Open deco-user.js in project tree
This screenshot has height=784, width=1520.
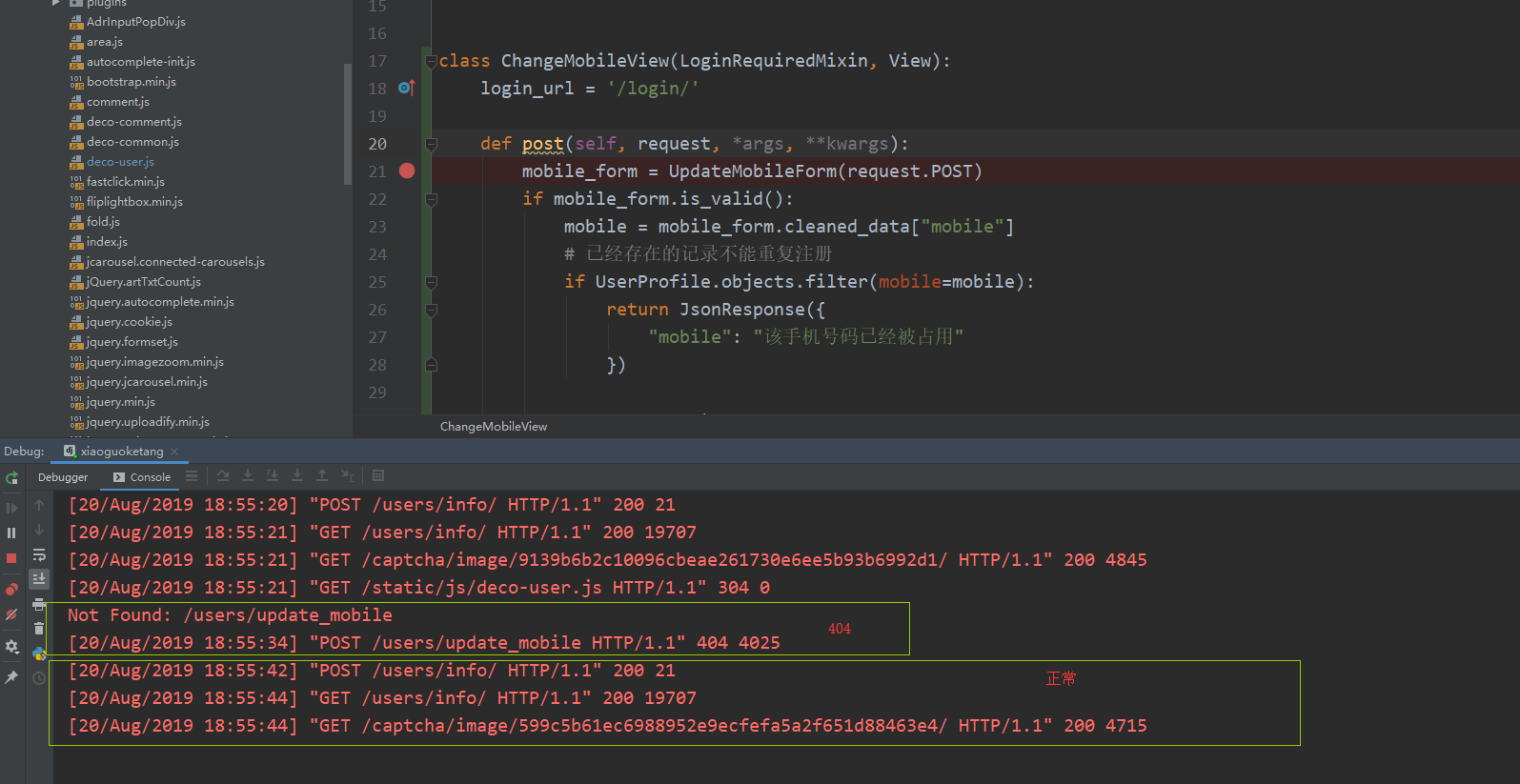120,162
